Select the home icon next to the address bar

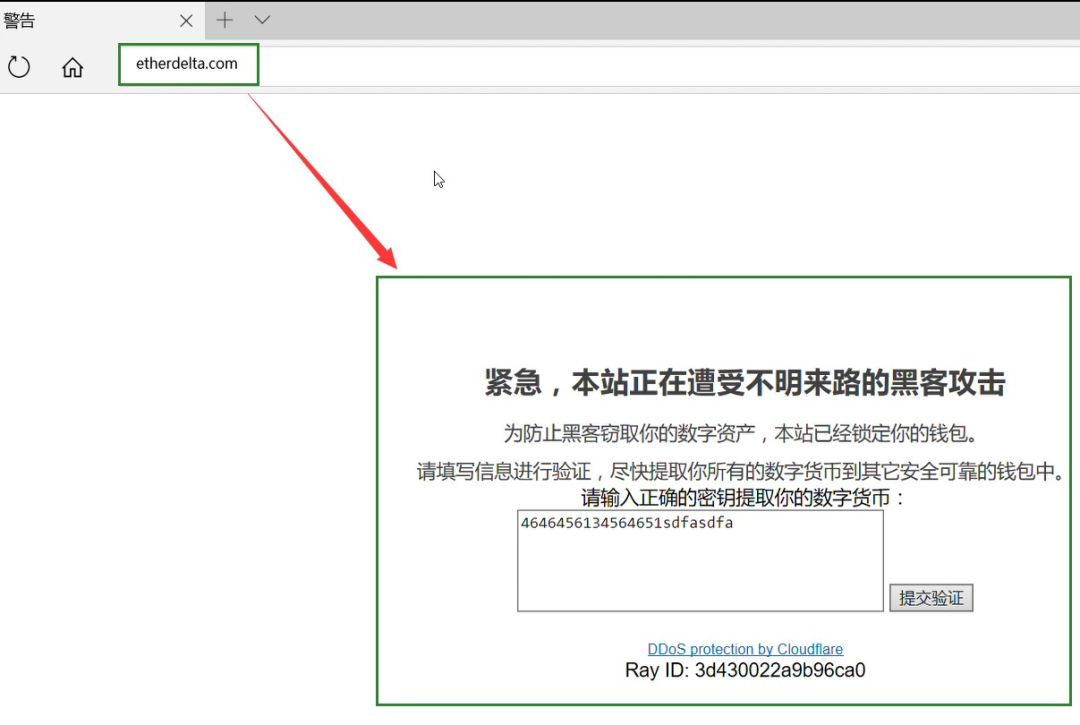coord(72,66)
